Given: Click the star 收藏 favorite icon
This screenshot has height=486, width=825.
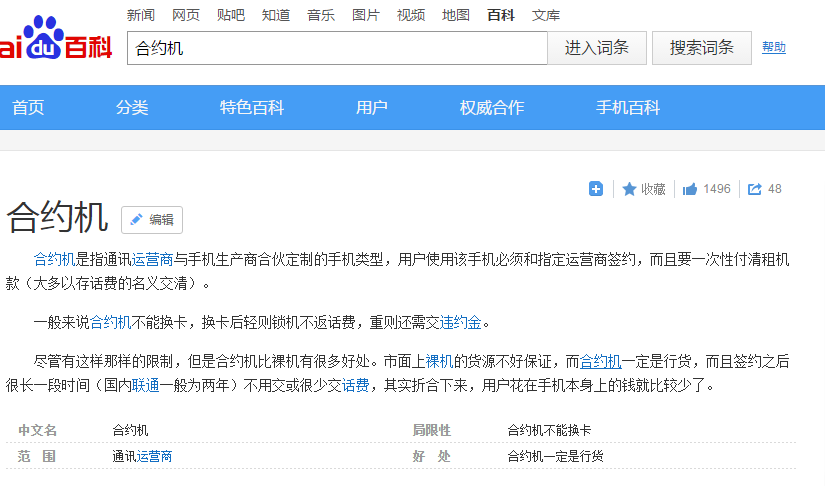Looking at the screenshot, I should [630, 189].
